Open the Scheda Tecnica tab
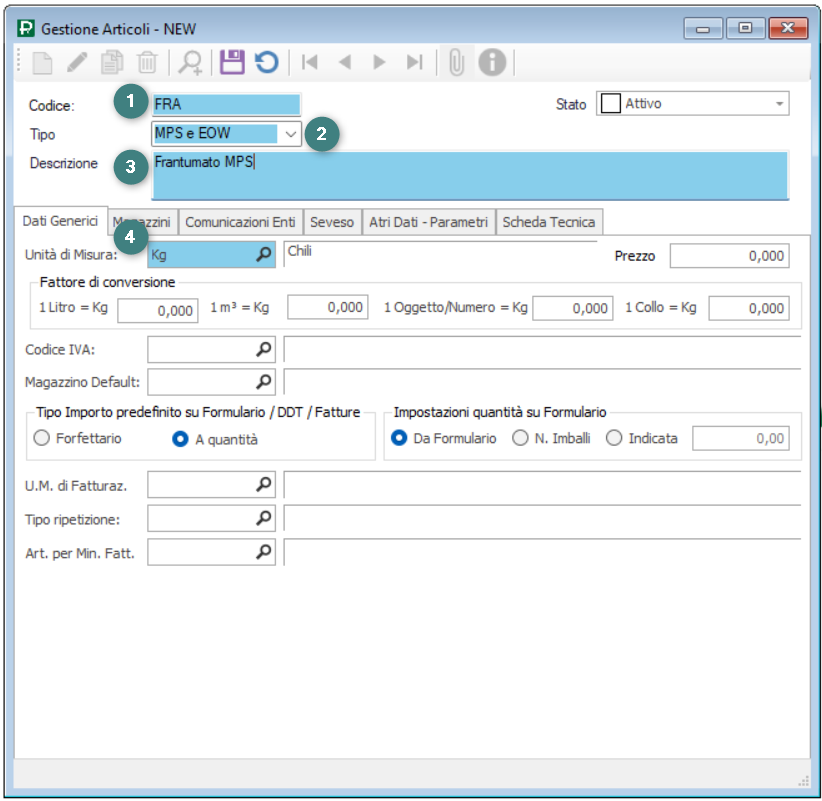This screenshot has width=822, height=801. coord(548,222)
